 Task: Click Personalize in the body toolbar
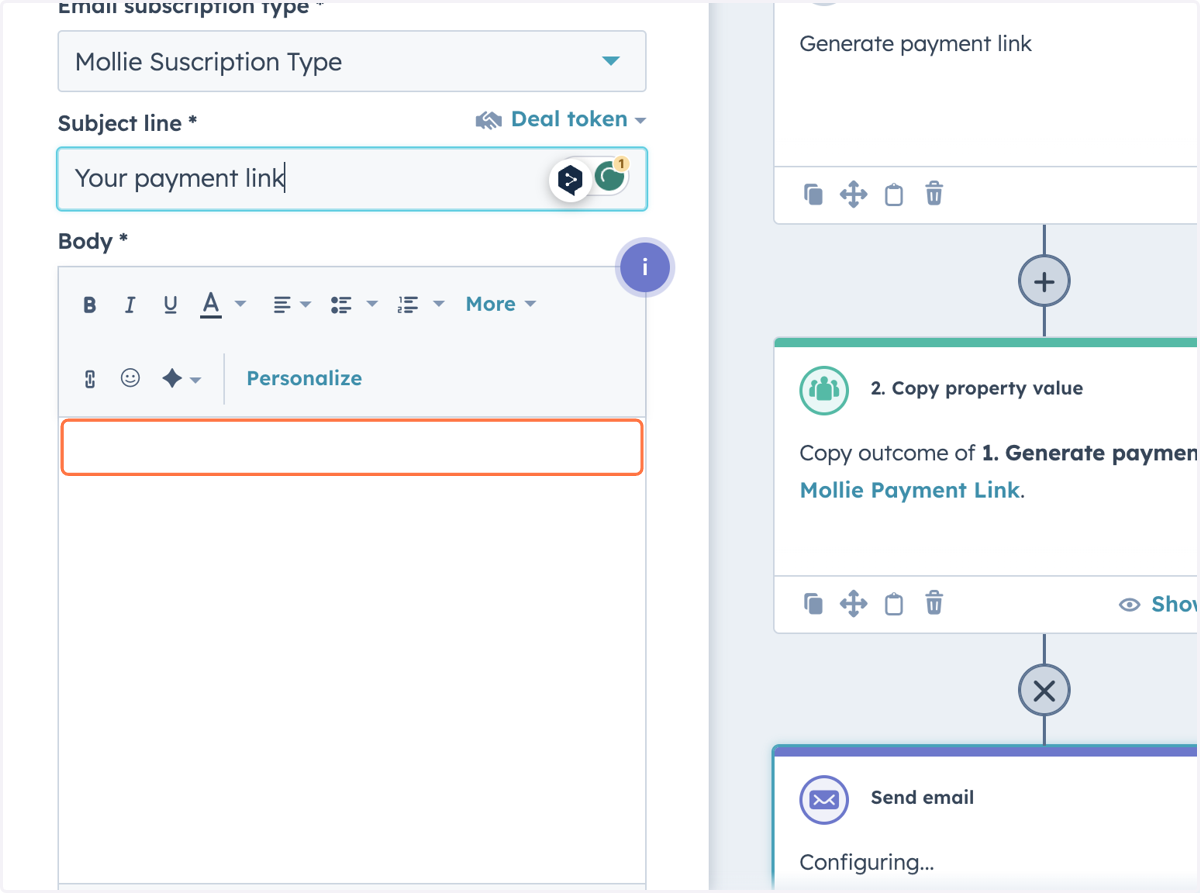click(x=304, y=378)
